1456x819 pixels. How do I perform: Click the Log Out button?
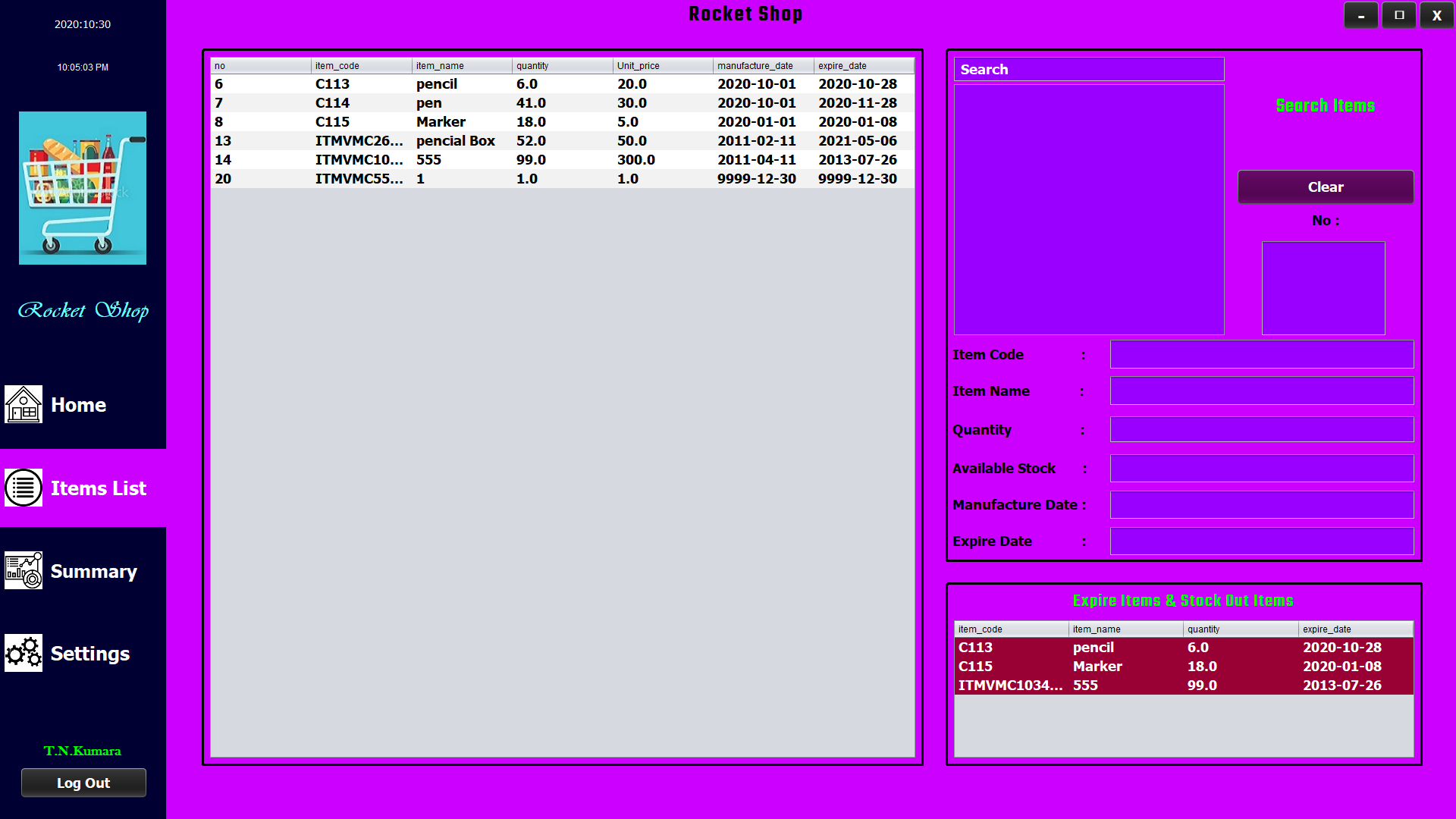(83, 783)
